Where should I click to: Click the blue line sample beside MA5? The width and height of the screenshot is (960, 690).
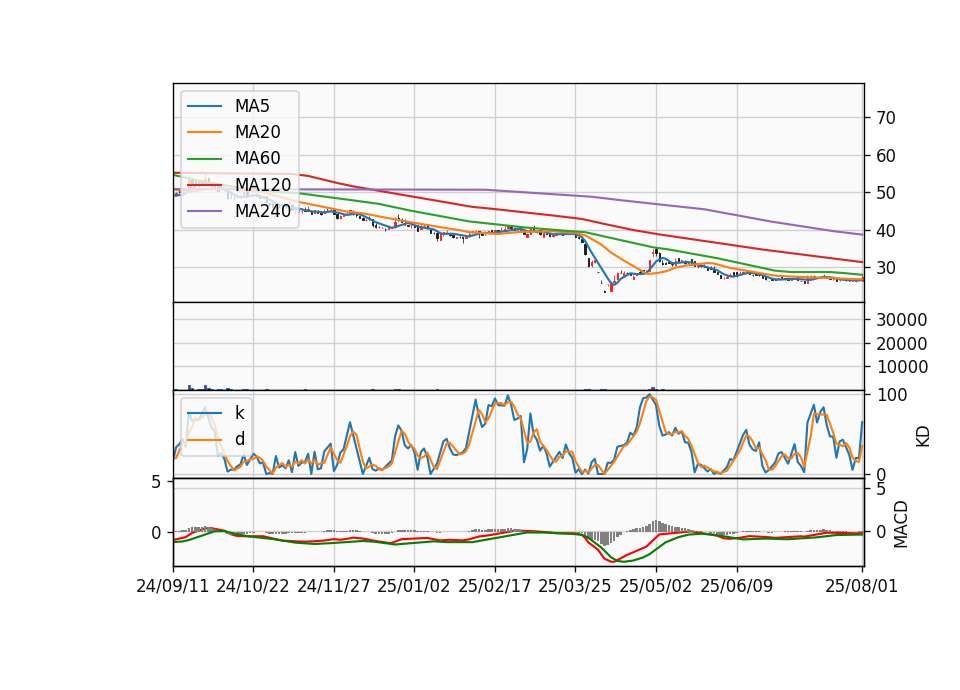tap(204, 107)
